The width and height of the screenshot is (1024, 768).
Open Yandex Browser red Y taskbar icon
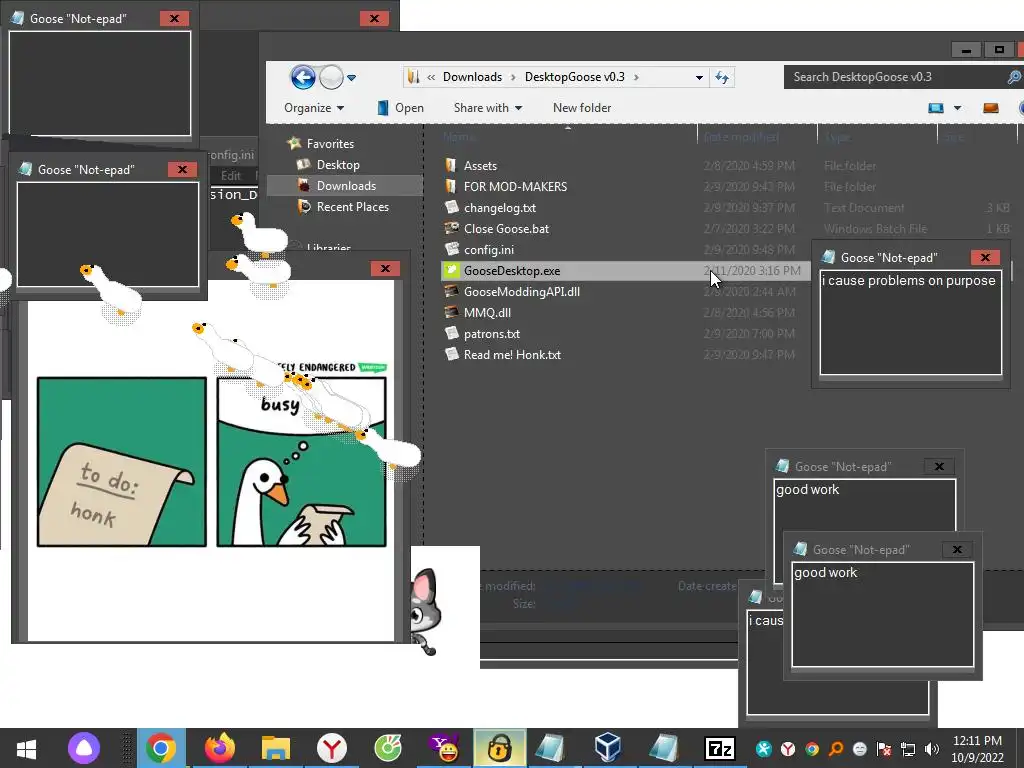[x=332, y=748]
